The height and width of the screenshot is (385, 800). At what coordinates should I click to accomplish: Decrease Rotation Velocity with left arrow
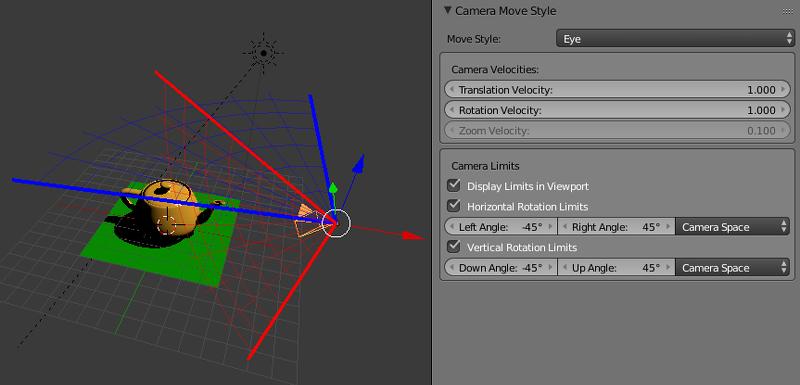click(x=452, y=110)
